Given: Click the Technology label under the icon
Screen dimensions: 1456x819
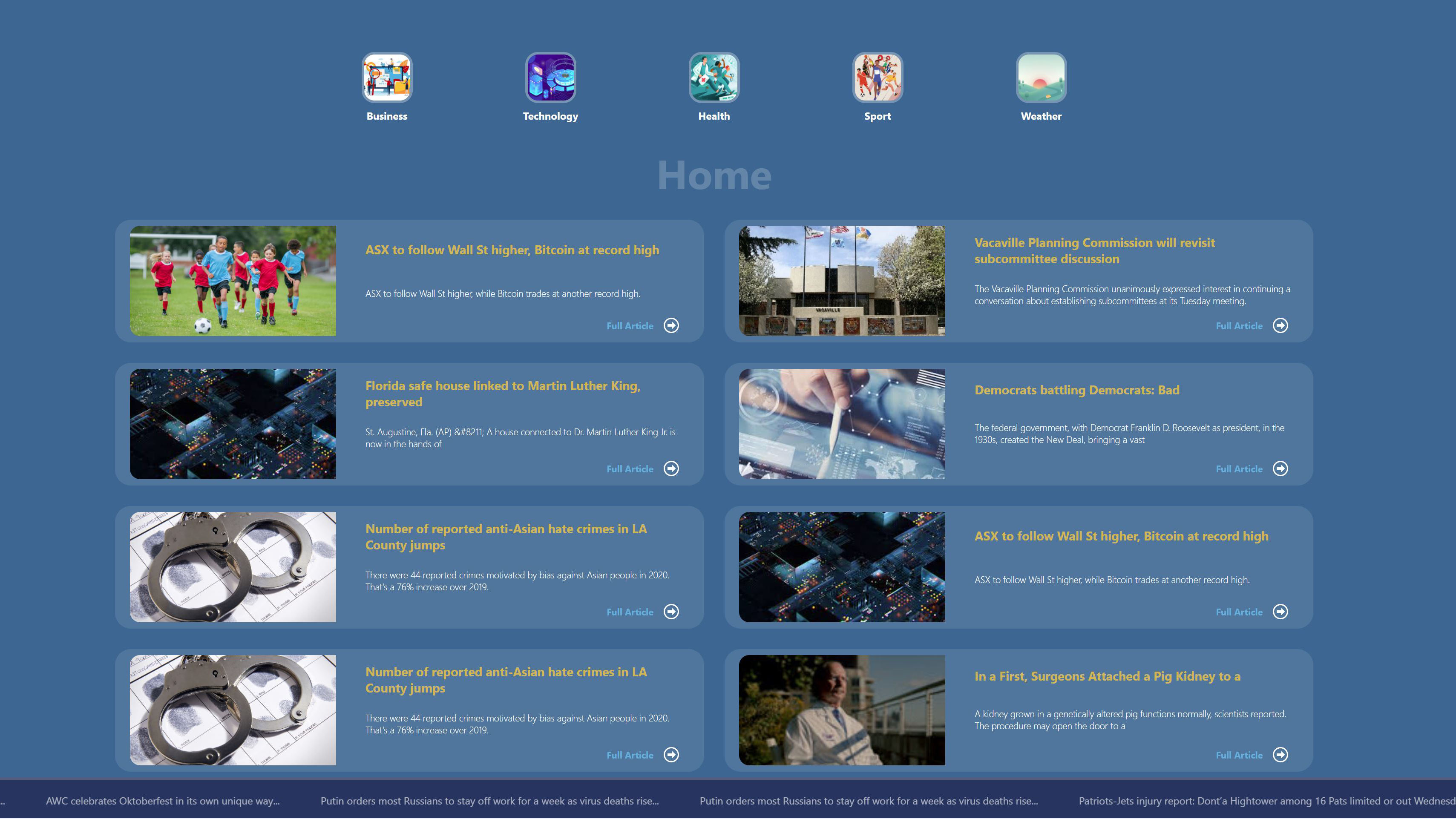Looking at the screenshot, I should click(x=550, y=116).
